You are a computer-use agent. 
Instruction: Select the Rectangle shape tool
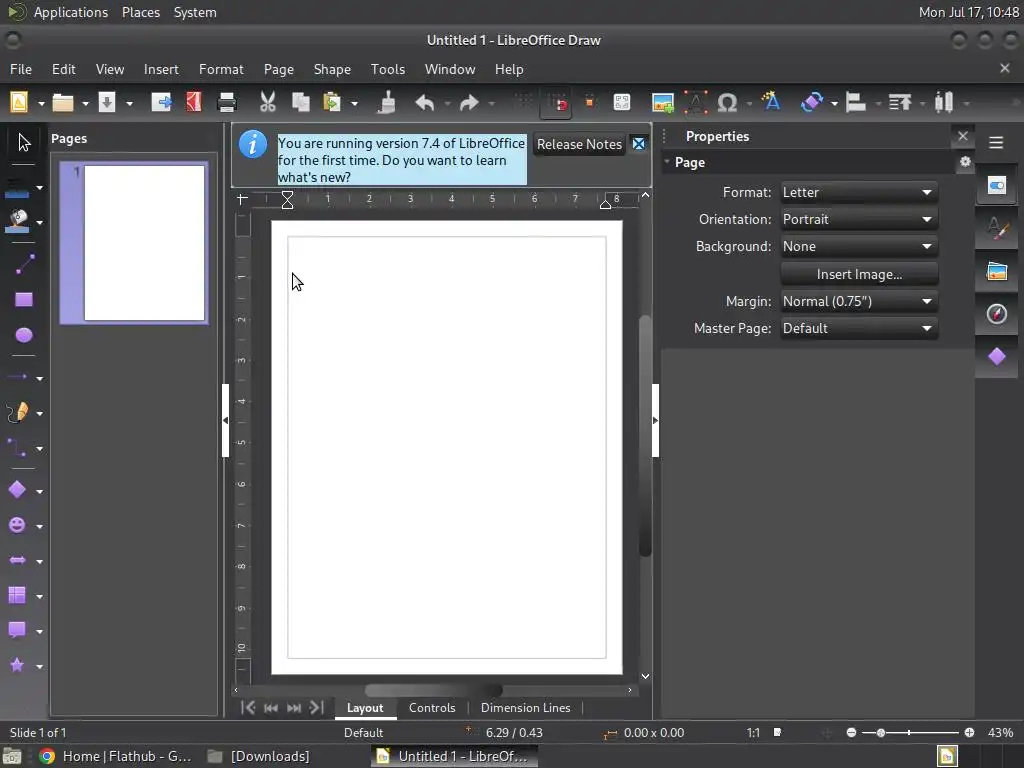24,300
